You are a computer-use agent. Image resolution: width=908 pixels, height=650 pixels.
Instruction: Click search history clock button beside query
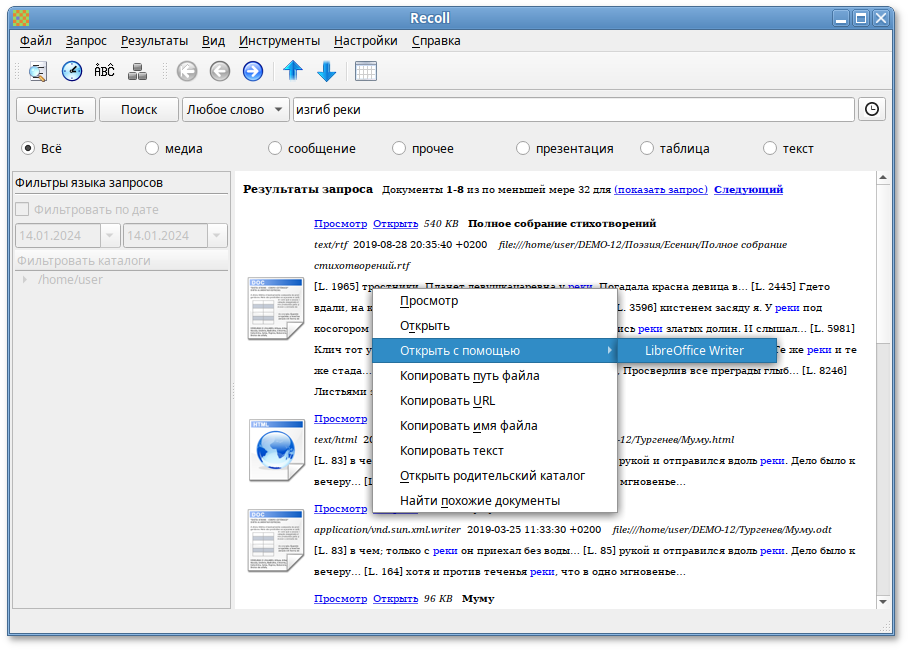pyautogui.click(x=872, y=109)
